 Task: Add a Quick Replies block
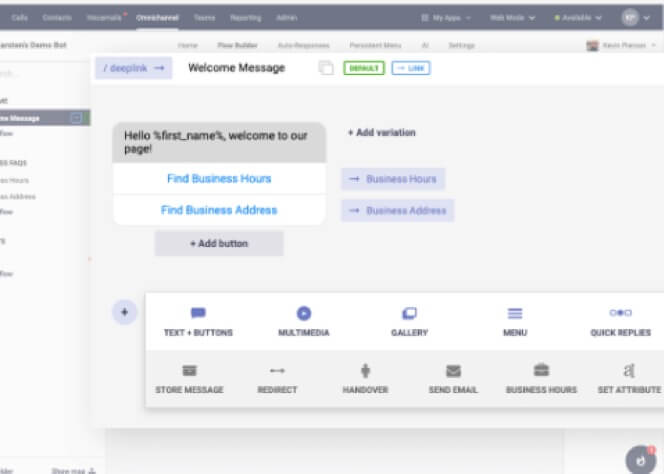pyautogui.click(x=620, y=322)
